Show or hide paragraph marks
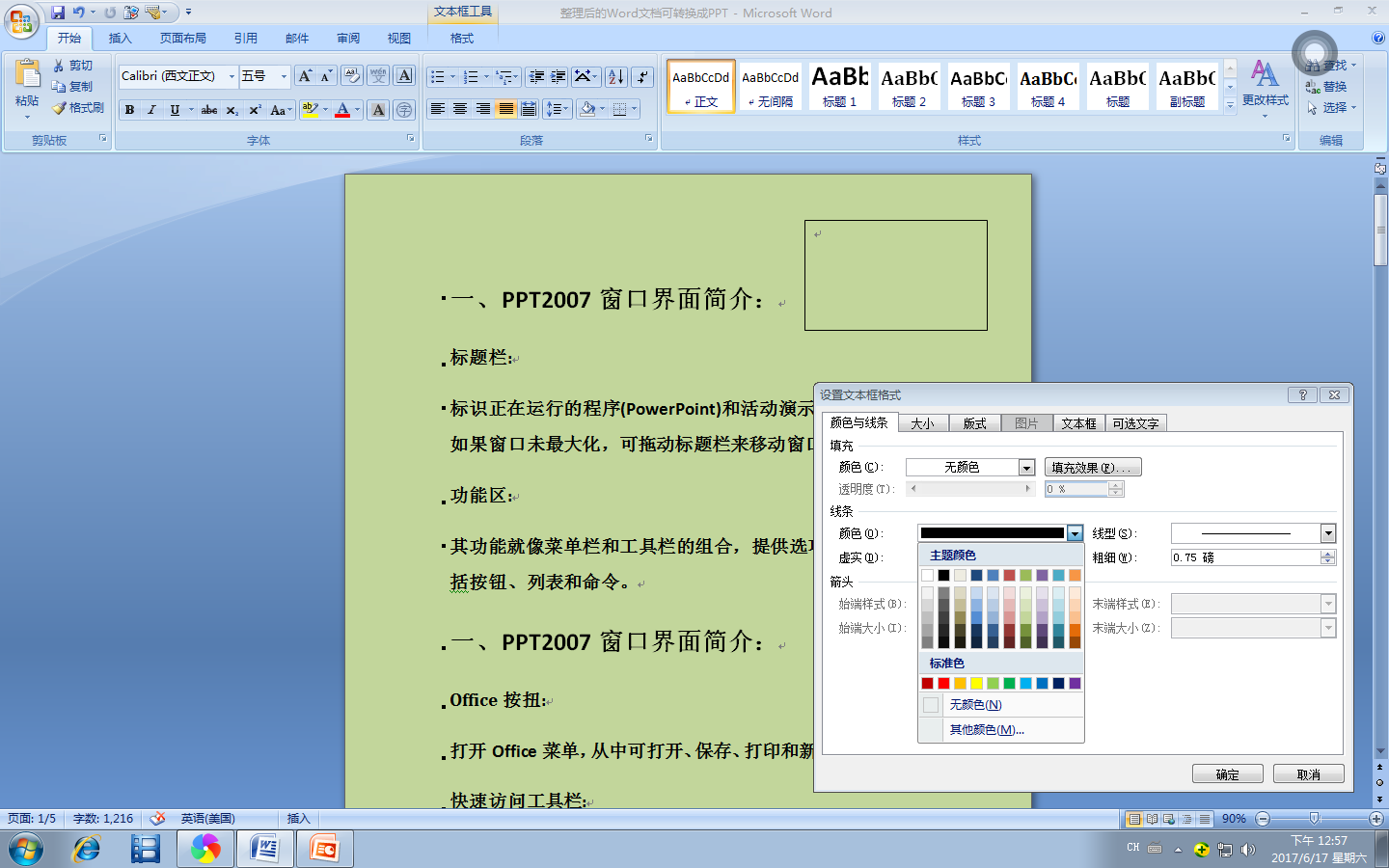The image size is (1389, 868). 642,76
